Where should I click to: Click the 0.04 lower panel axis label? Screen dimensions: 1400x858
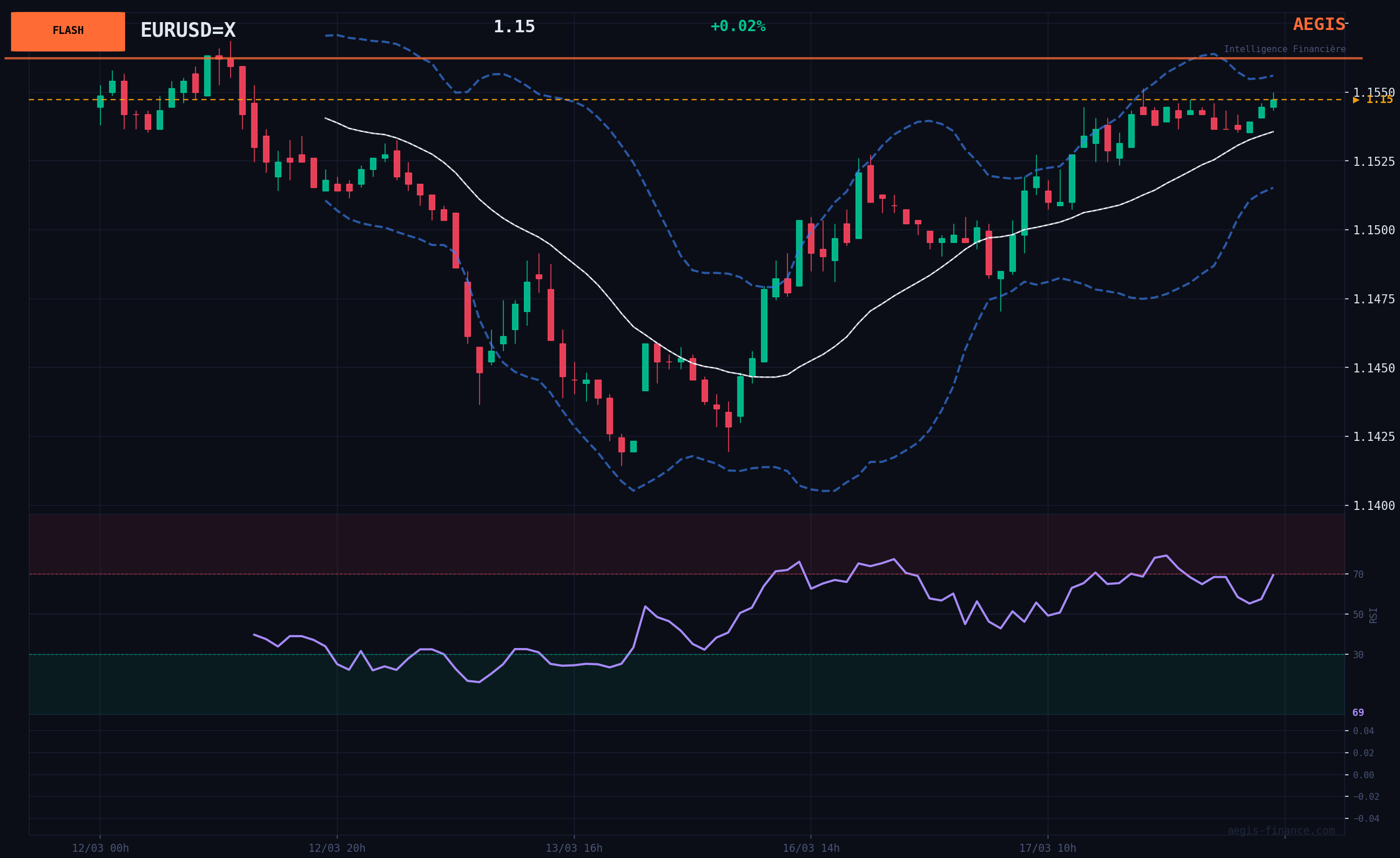(1363, 731)
